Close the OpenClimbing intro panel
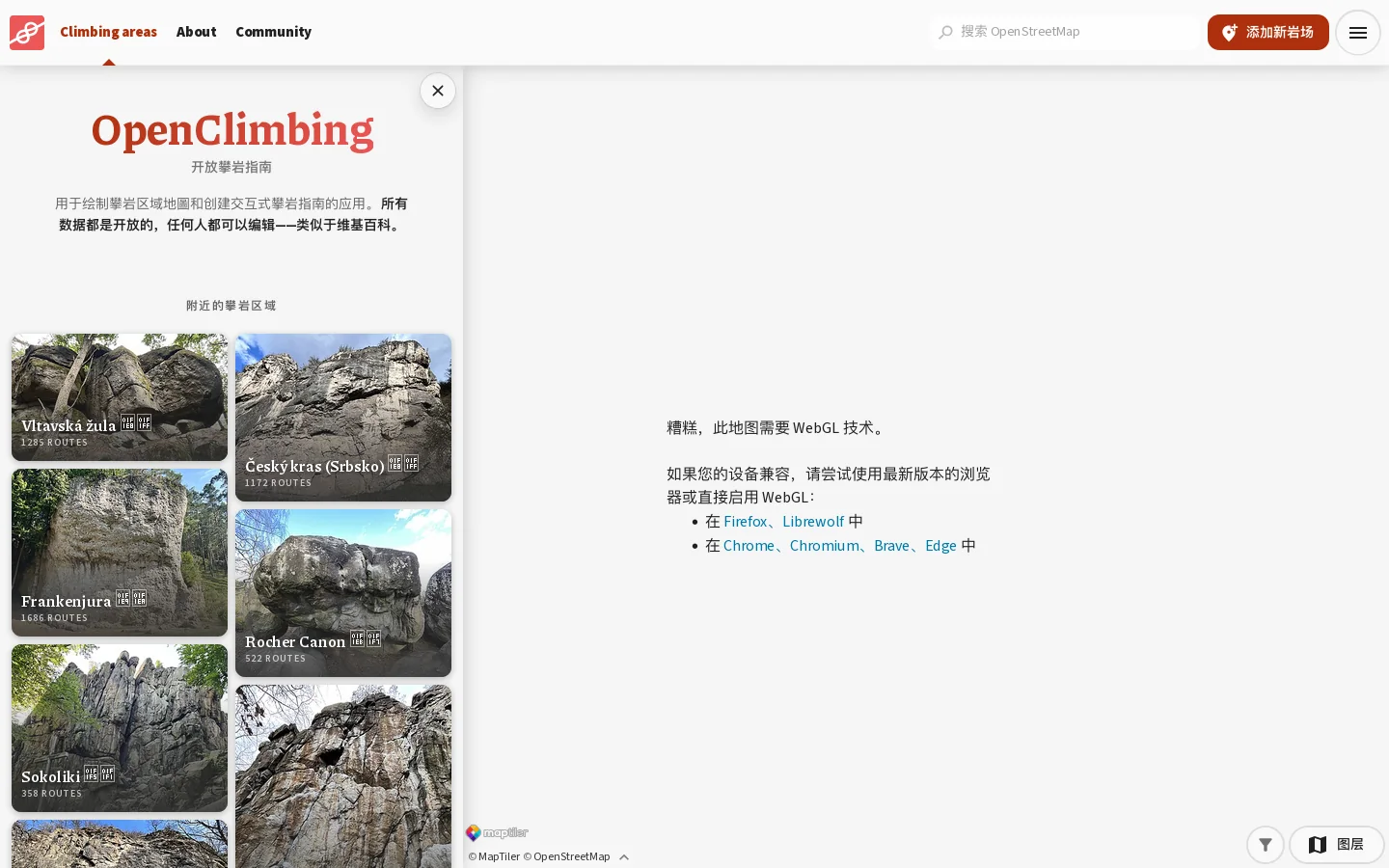The height and width of the screenshot is (868, 1389). click(x=438, y=91)
